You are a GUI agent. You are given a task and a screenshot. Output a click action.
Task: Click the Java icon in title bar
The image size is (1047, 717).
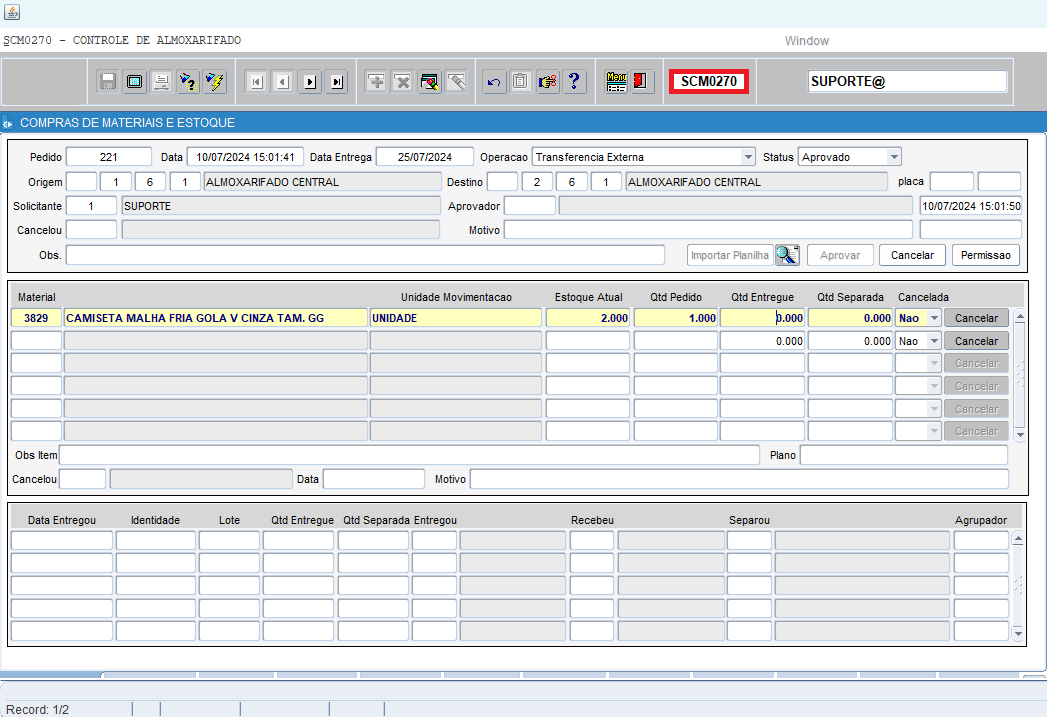point(12,12)
